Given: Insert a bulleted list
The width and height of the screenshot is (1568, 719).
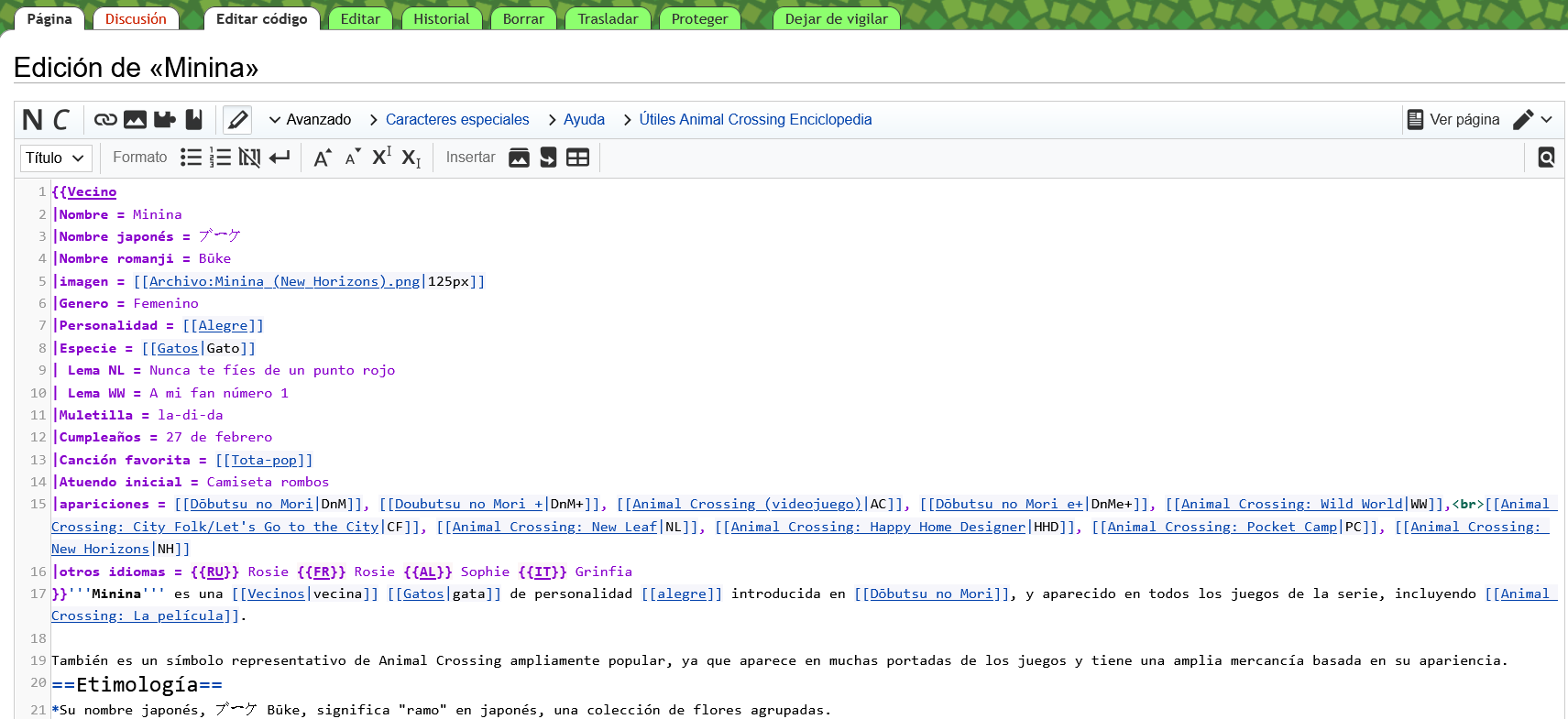Looking at the screenshot, I should 191,158.
